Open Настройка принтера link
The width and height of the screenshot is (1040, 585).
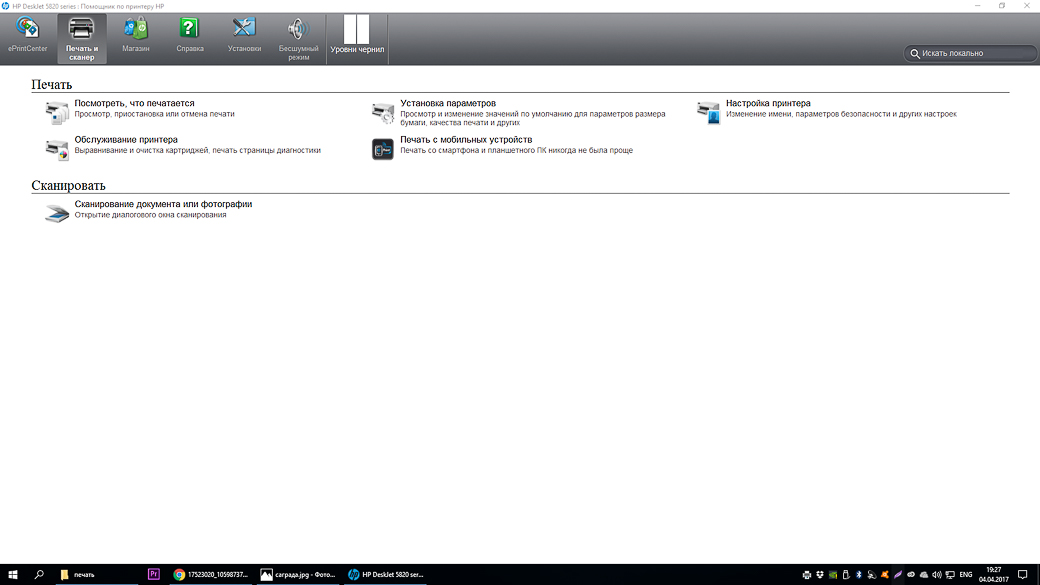[x=768, y=103]
